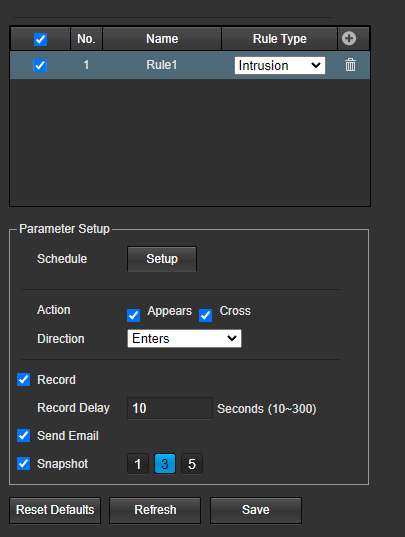Click the Reset Defaults button
Image resolution: width=405 pixels, height=537 pixels.
pyautogui.click(x=55, y=510)
